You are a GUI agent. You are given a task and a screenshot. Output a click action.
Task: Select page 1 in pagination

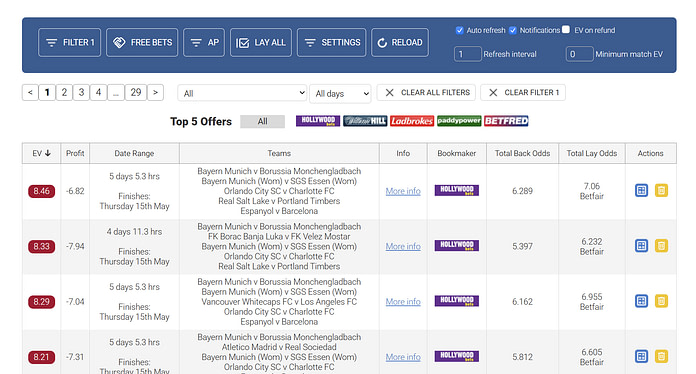(47, 92)
